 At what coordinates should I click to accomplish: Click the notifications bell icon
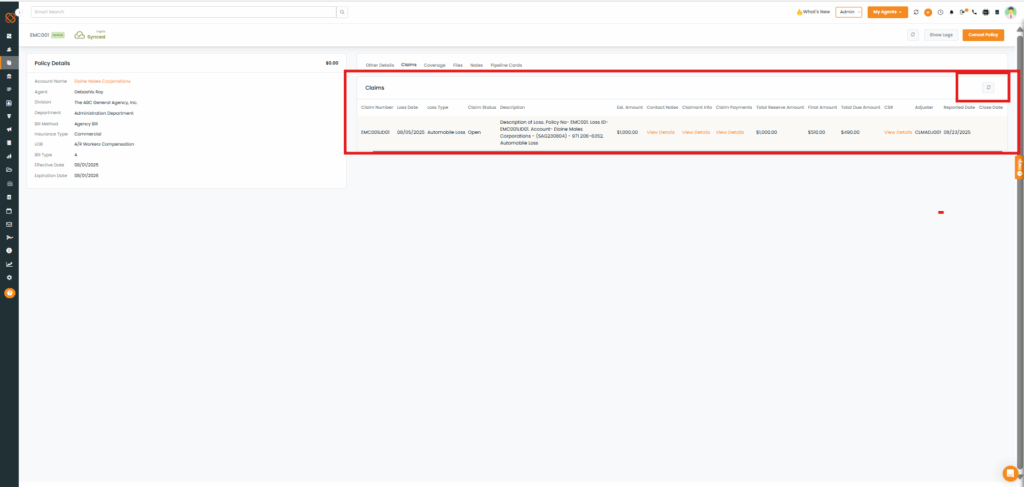pyautogui.click(x=951, y=12)
